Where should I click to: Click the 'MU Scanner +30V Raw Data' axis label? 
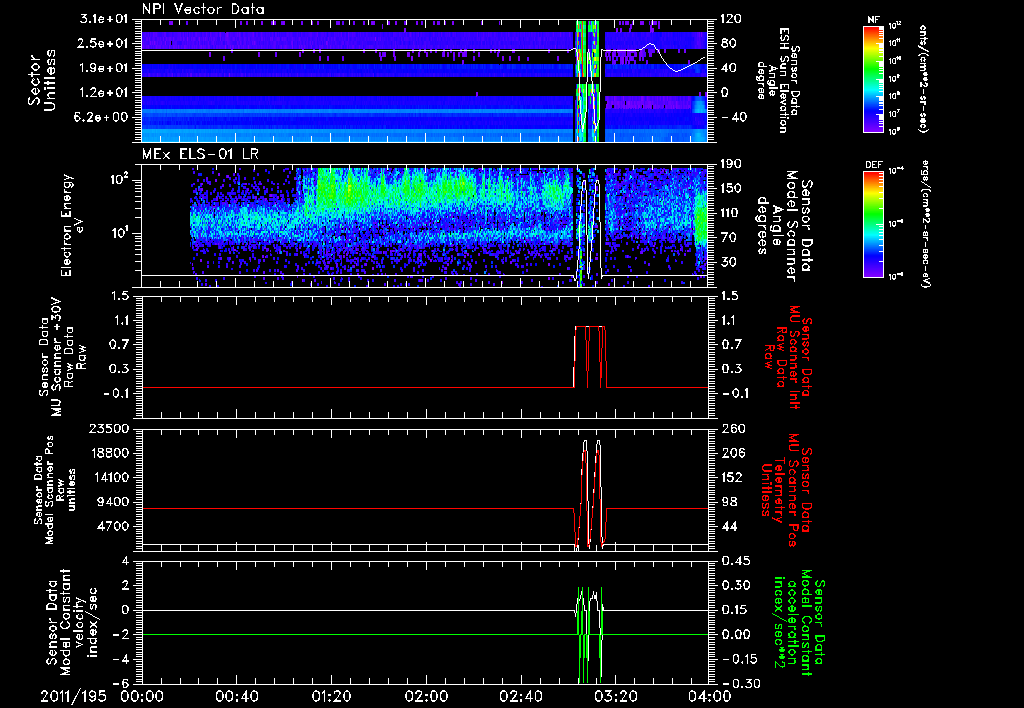62,357
